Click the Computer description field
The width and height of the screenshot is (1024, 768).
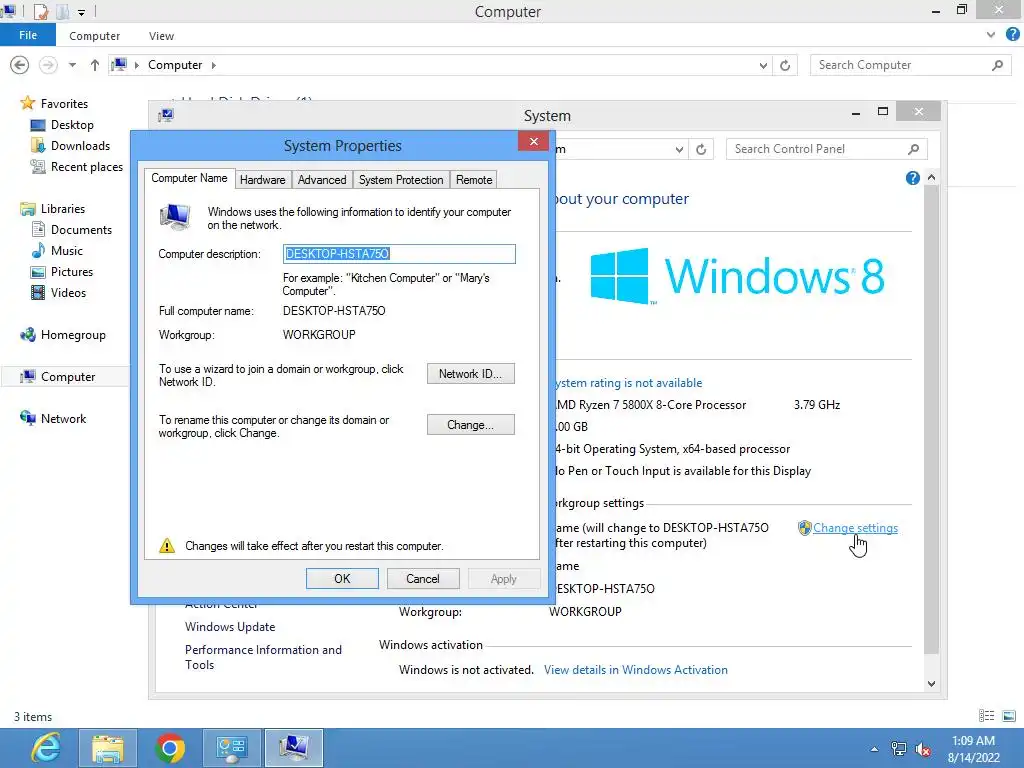399,254
